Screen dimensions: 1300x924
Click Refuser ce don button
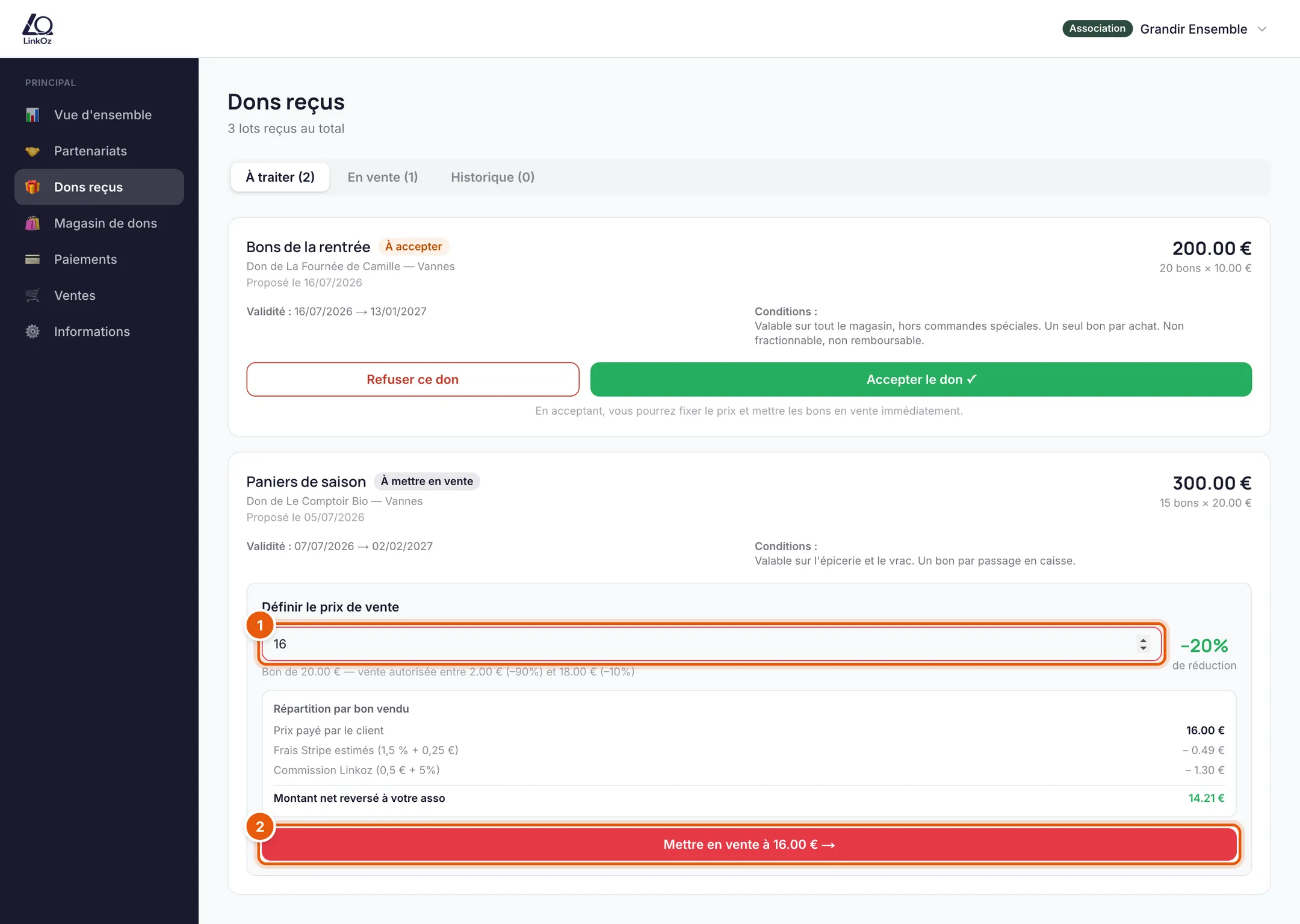coord(413,379)
